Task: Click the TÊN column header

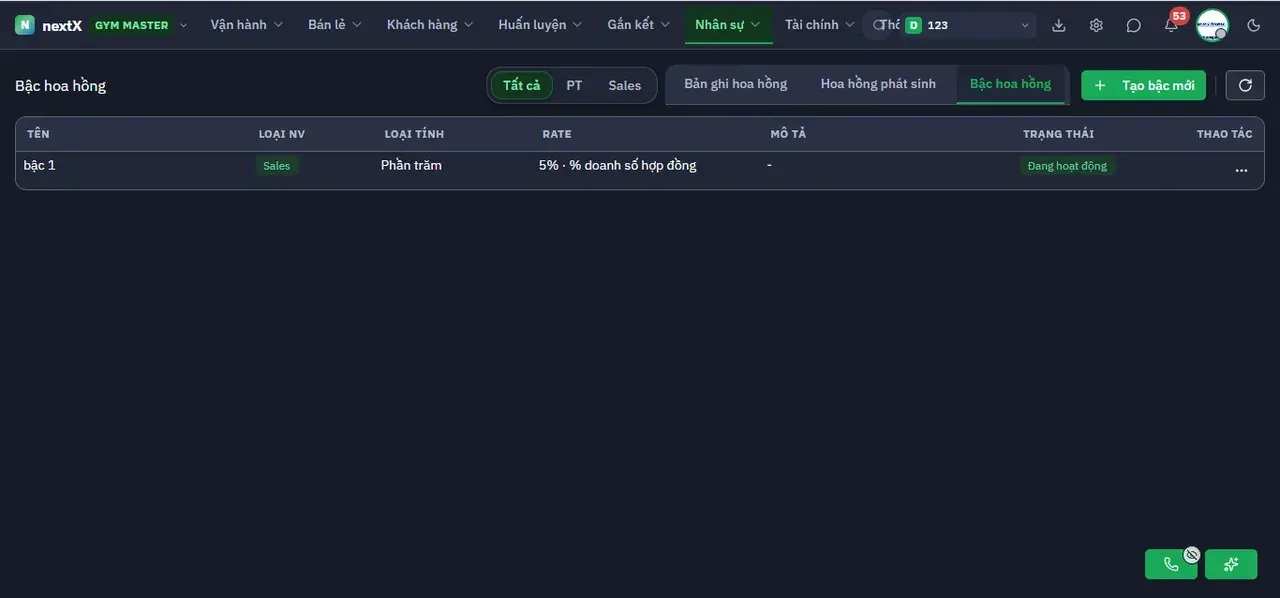Action: [x=38, y=134]
